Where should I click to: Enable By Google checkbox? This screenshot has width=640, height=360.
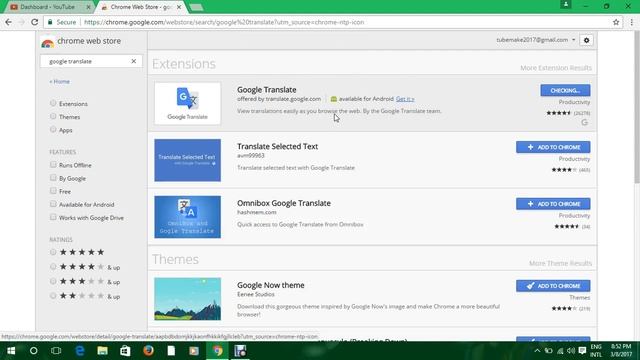[x=53, y=178]
